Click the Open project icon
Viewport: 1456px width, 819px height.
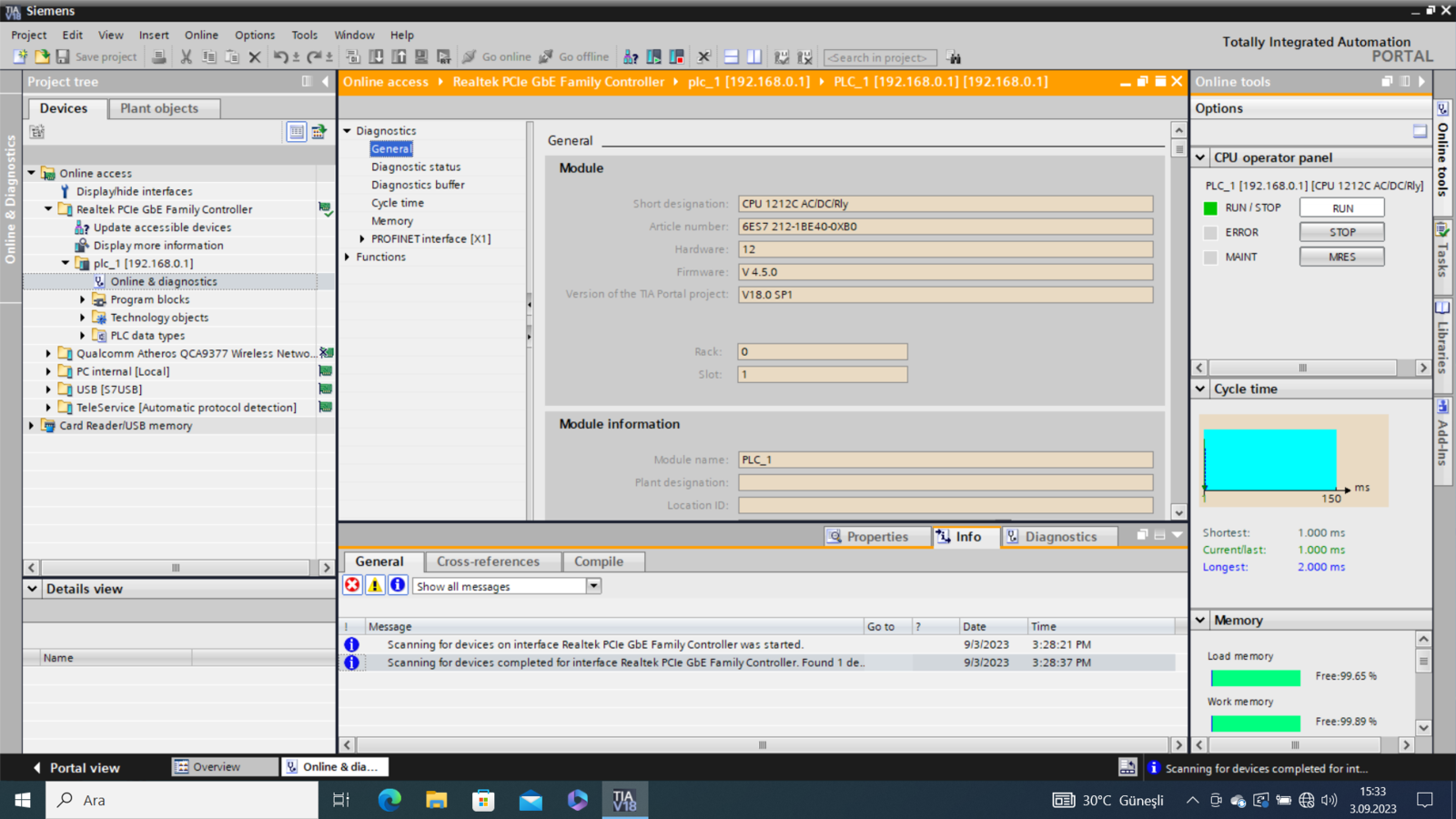[x=42, y=56]
